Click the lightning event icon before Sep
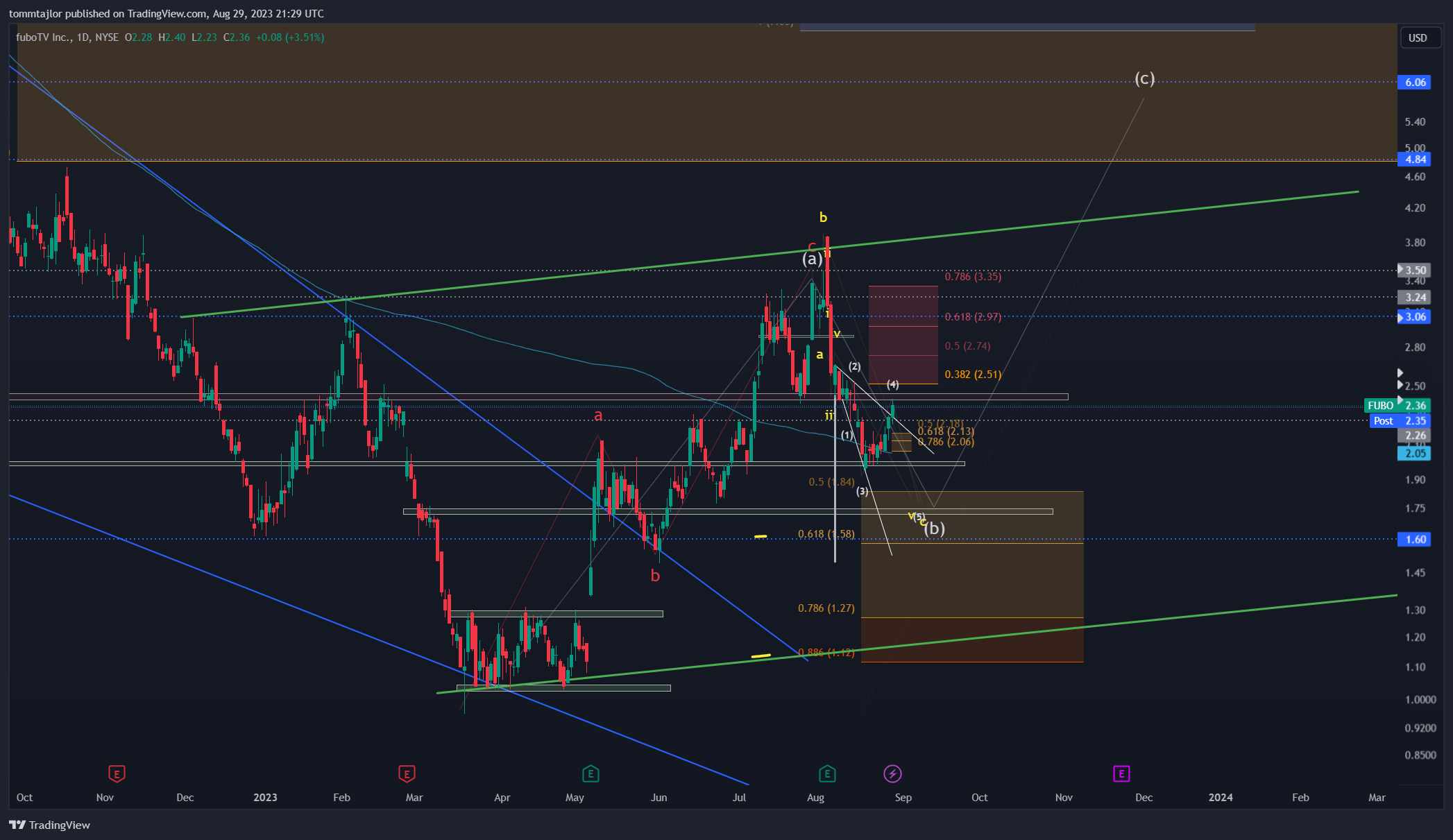The image size is (1453, 840). (892, 773)
